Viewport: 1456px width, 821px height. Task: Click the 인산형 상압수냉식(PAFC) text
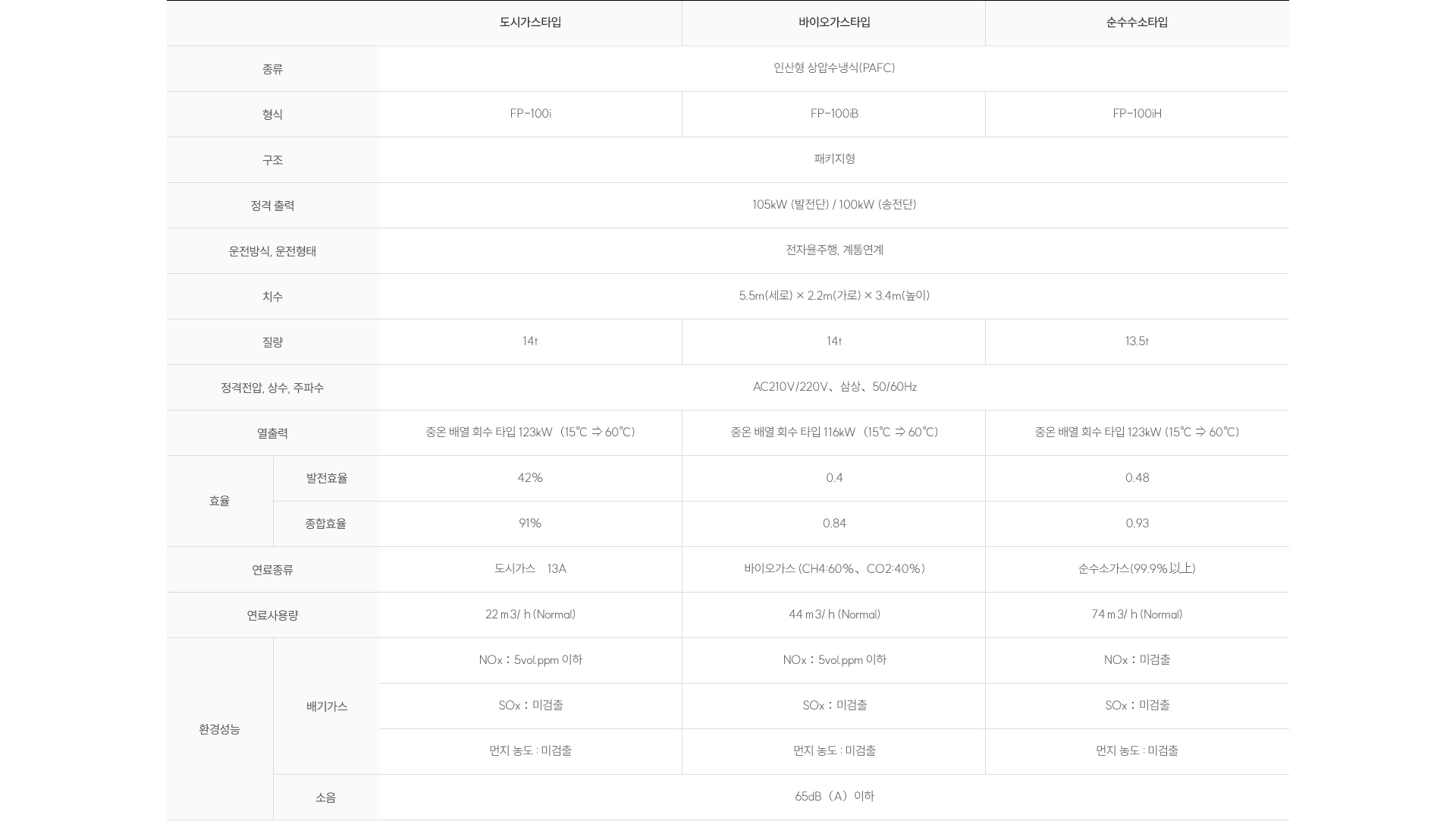[834, 68]
